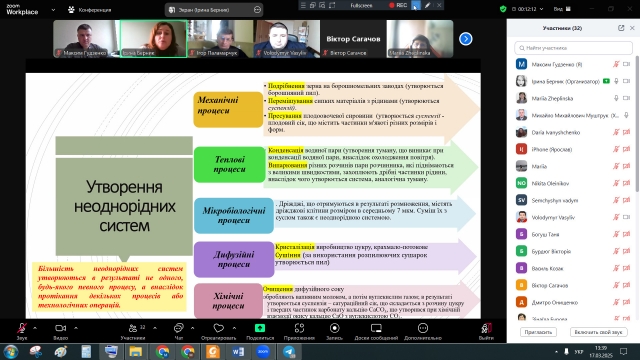Open Microsoft Word from the taskbar
Screen dimensions: 640x360
tap(238, 351)
